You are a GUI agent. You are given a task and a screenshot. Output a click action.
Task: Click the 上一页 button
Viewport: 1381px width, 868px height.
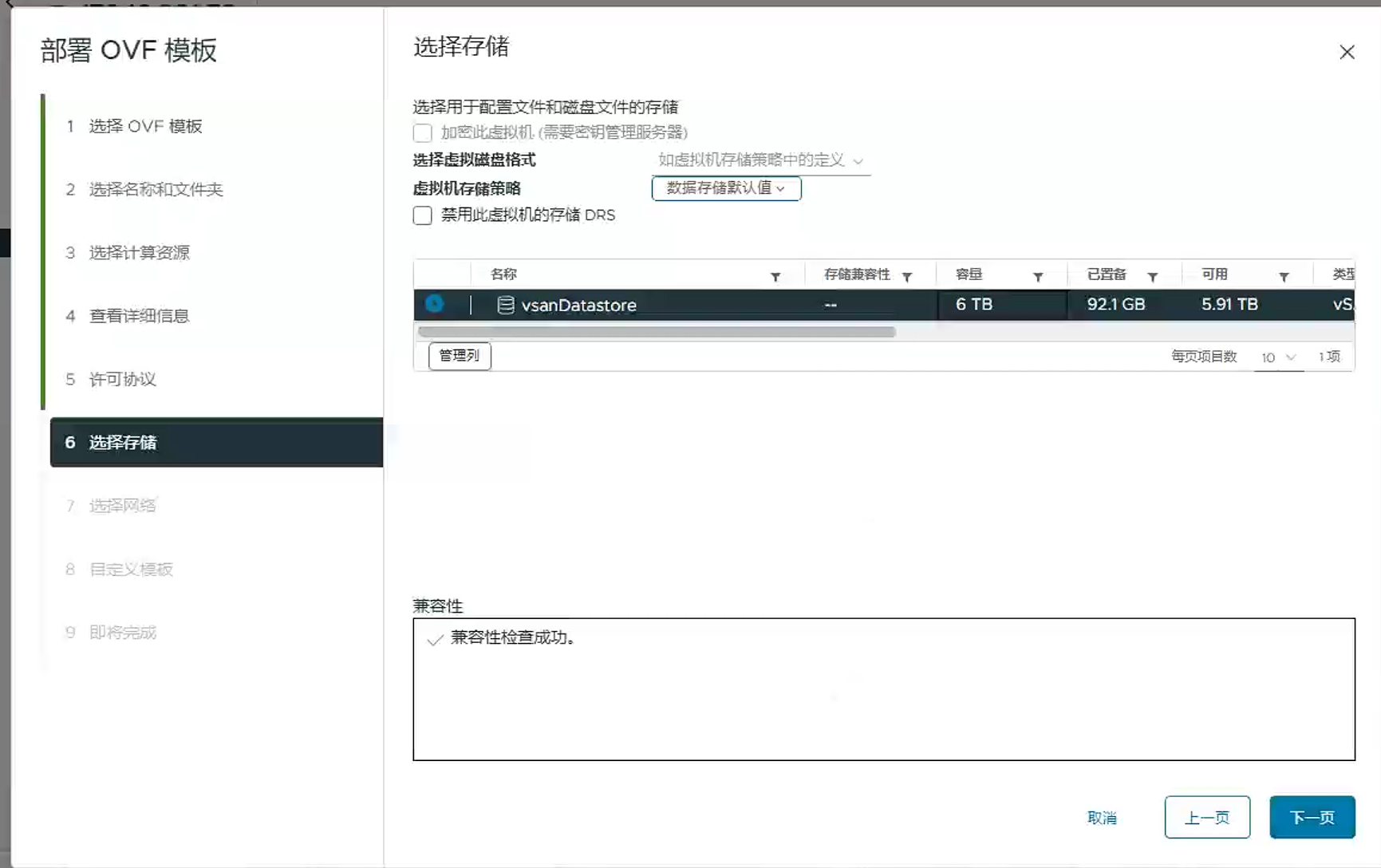click(x=1206, y=817)
